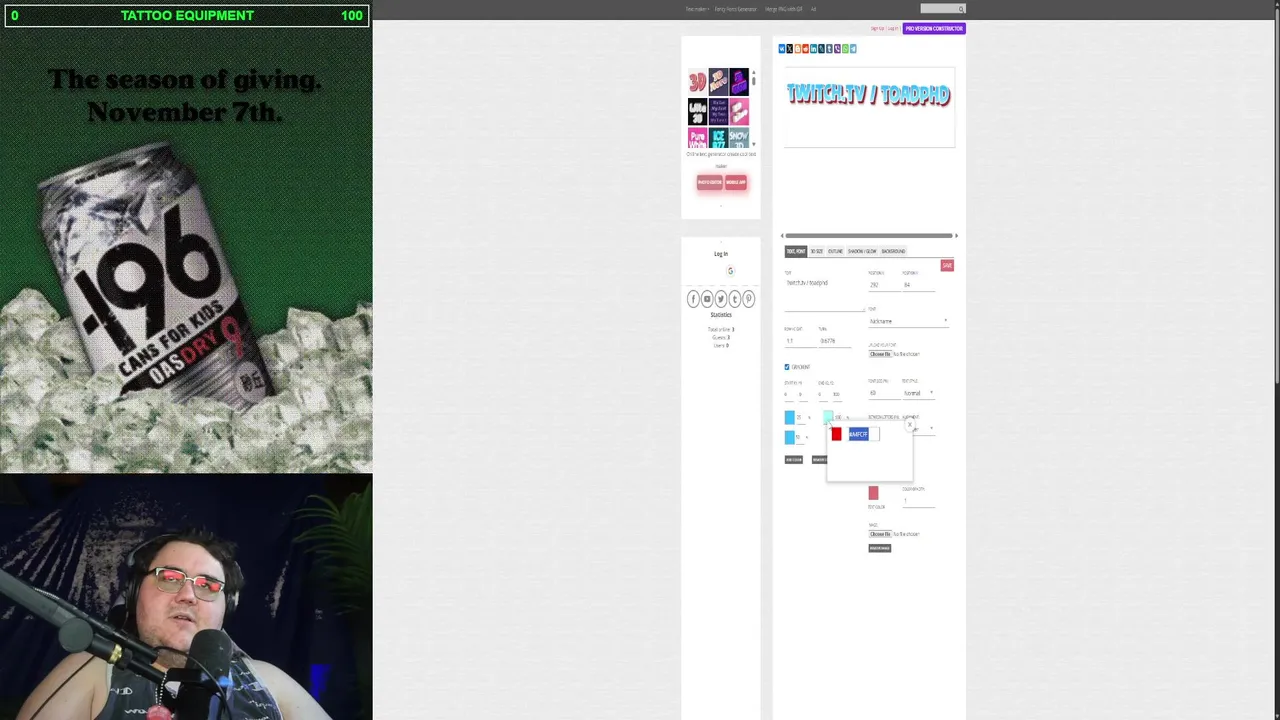1280x720 pixels.
Task: Open the Tumblr circle icon in sidebar
Action: pos(734,299)
